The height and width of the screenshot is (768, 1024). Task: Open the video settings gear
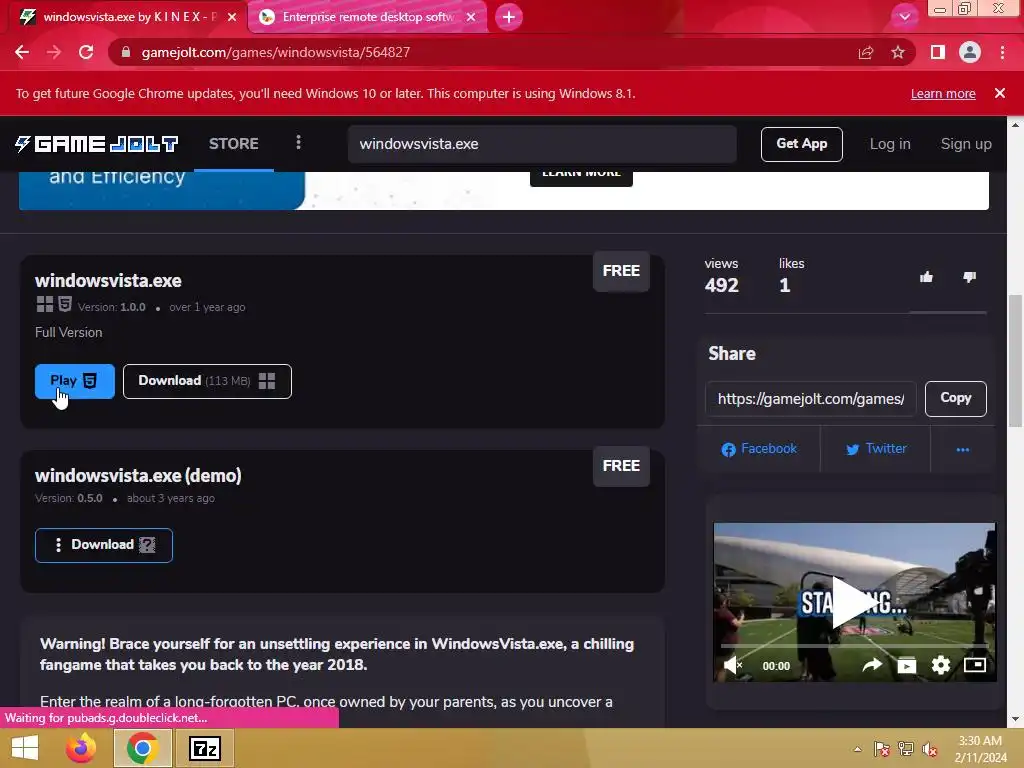pos(940,665)
